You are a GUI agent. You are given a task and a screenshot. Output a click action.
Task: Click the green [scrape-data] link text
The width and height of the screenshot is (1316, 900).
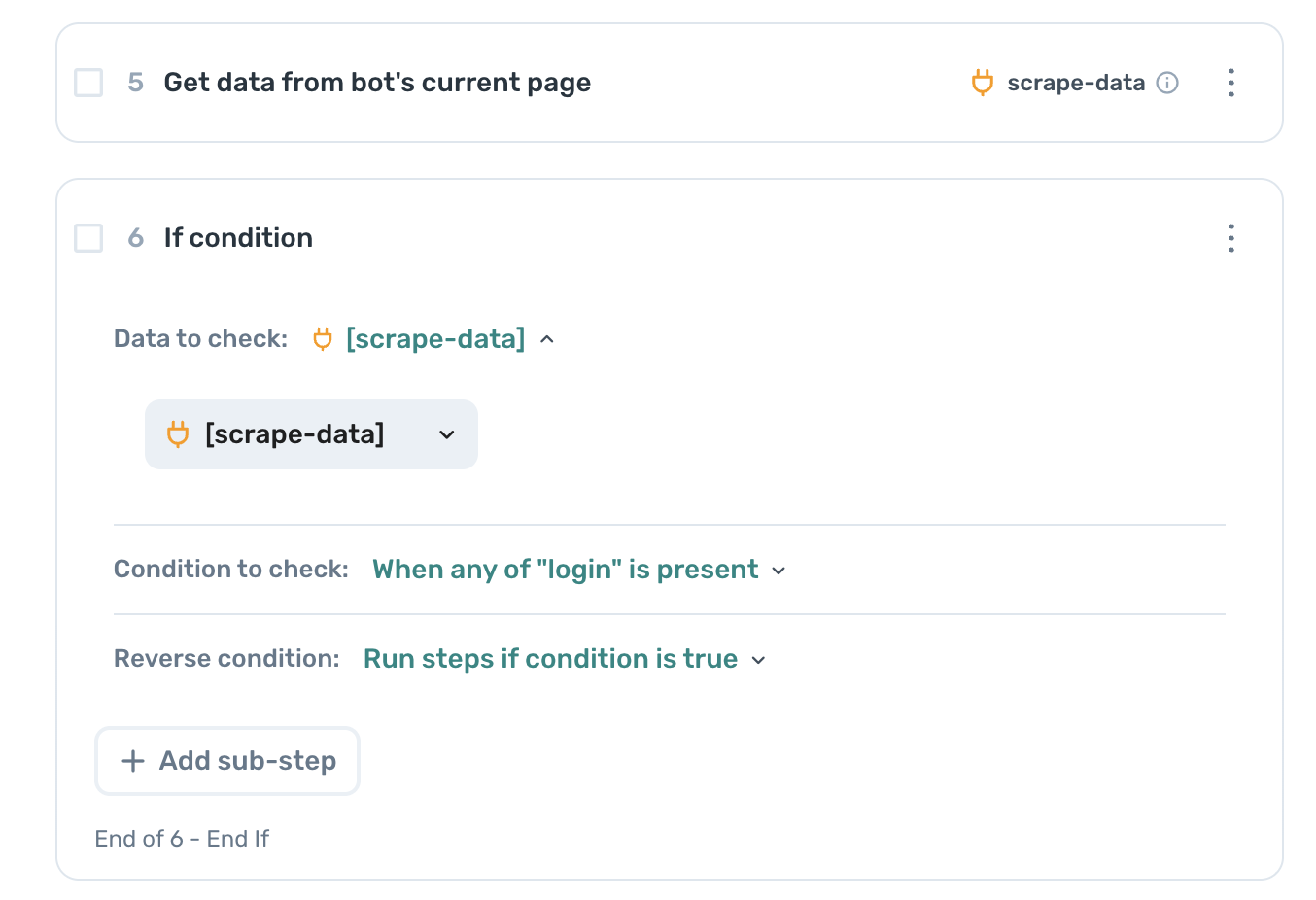[435, 339]
